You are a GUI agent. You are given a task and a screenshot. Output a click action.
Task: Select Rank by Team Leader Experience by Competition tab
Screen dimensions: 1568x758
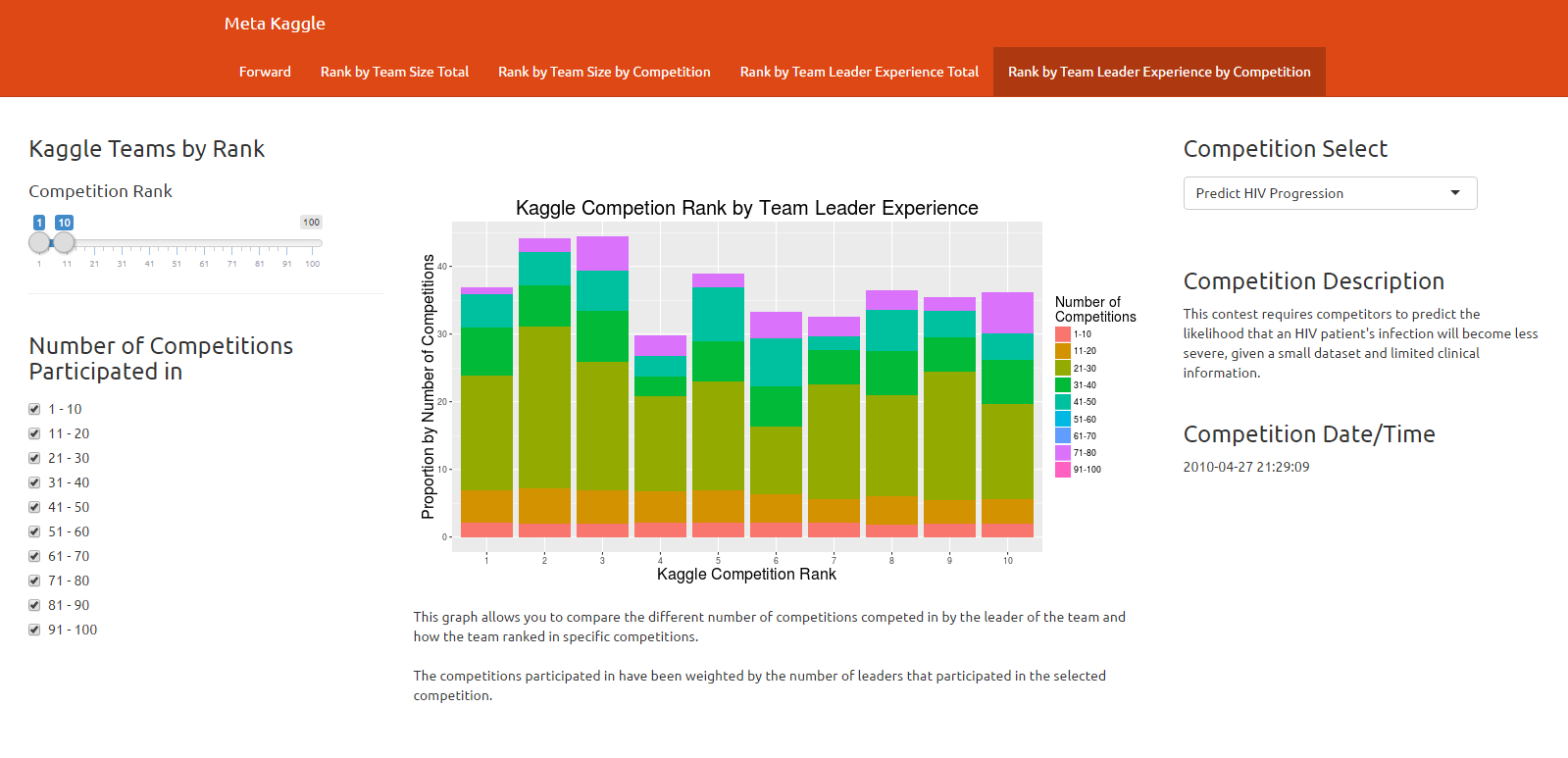[1159, 72]
